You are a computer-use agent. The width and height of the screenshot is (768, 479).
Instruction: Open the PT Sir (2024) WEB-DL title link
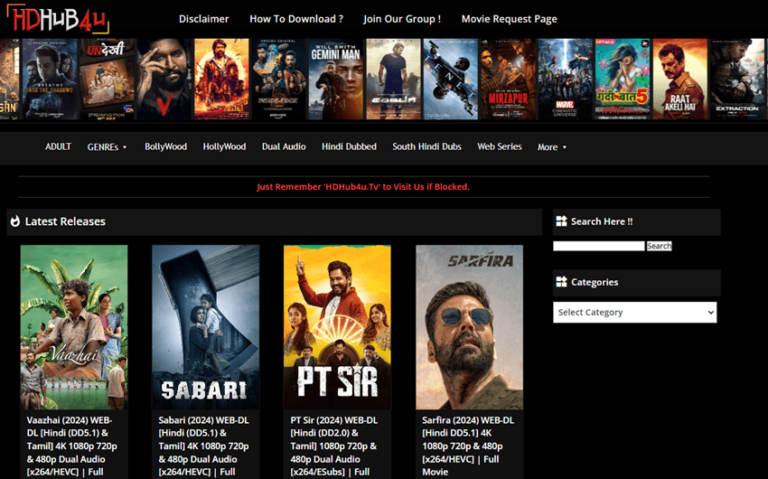coord(335,446)
